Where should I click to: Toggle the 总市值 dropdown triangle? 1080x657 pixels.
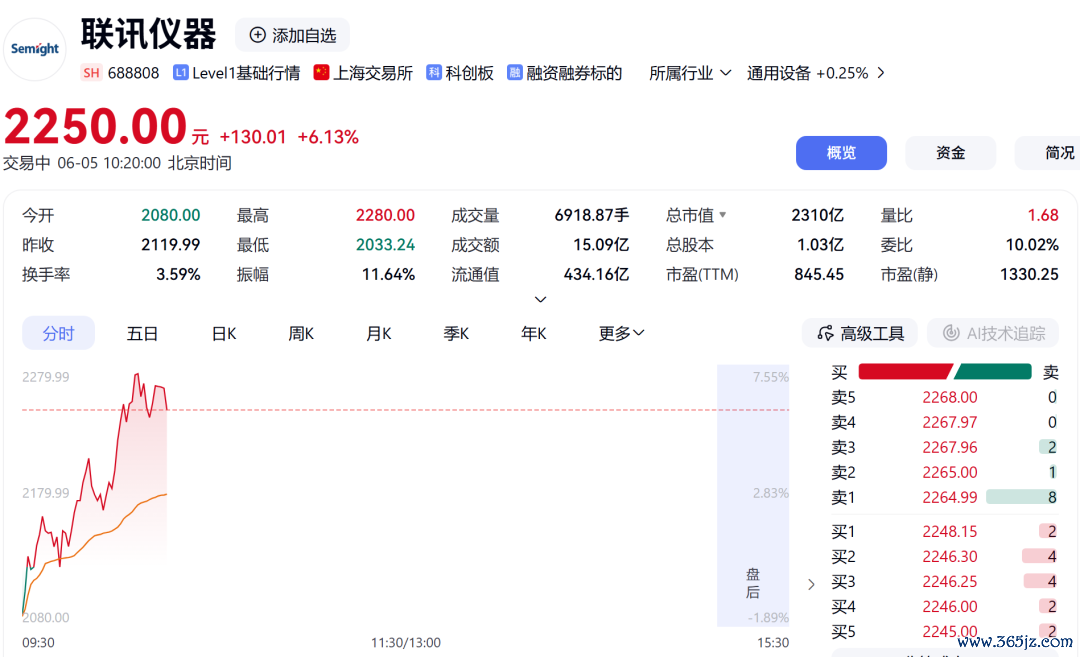point(723,215)
